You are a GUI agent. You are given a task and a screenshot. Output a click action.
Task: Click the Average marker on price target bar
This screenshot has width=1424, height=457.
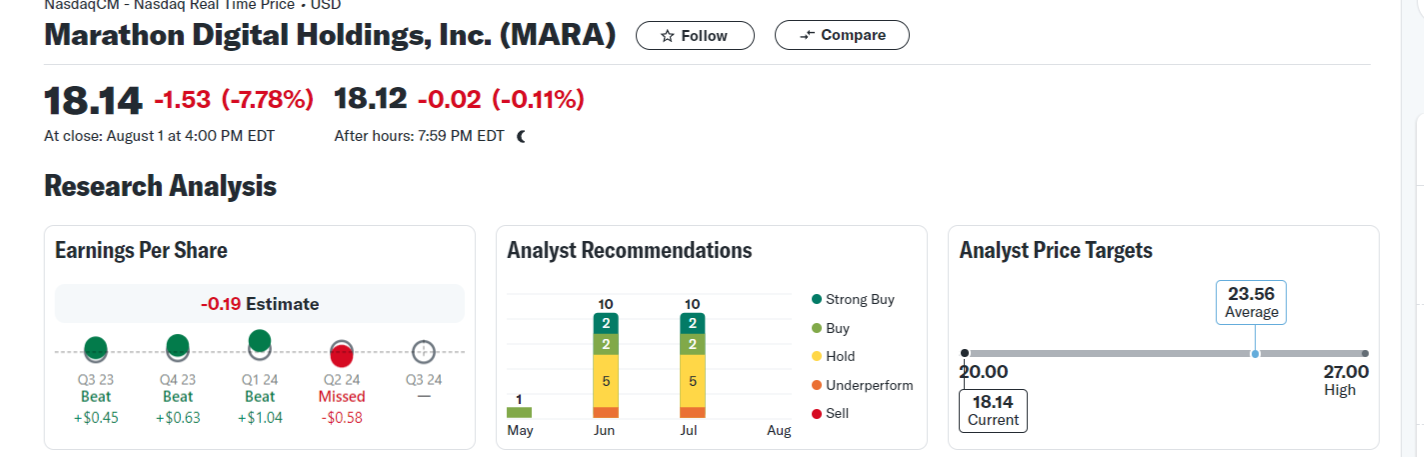[x=1255, y=354]
